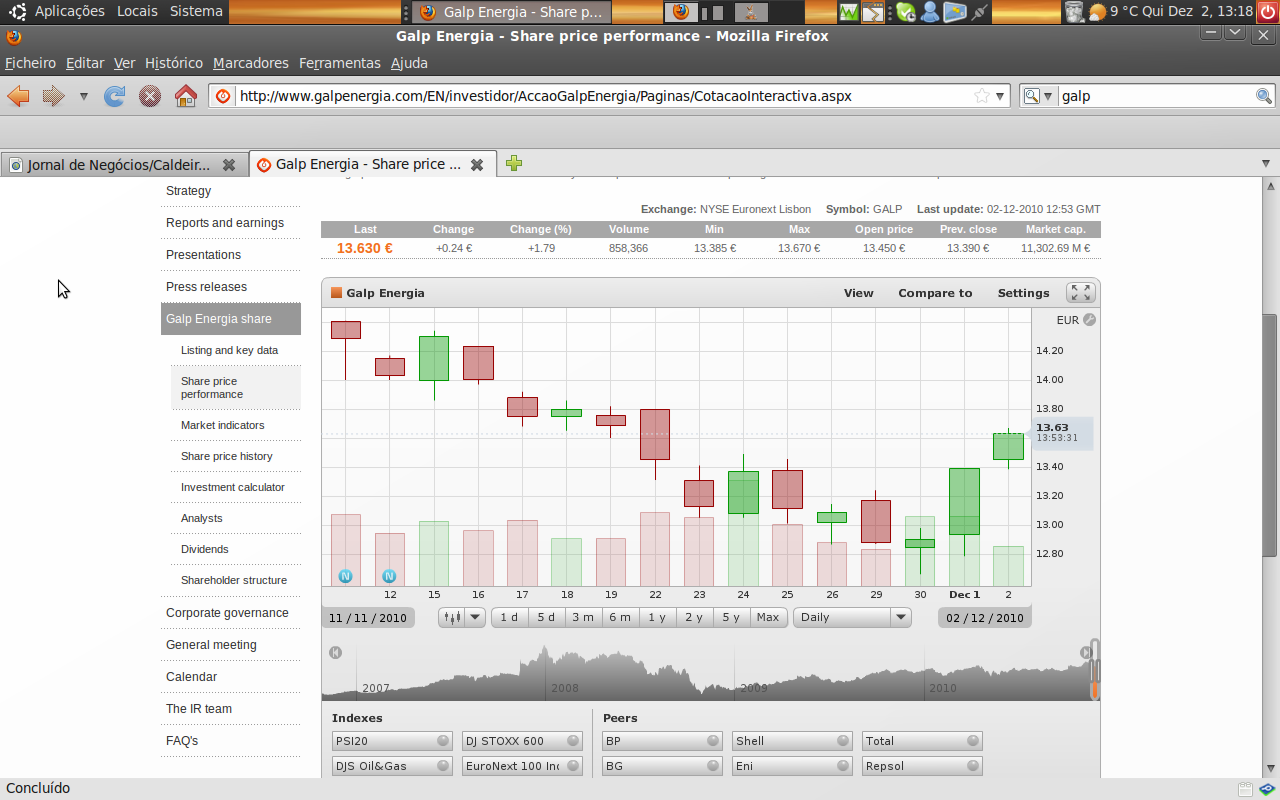
Task: Go to home page via house icon
Action: click(185, 96)
